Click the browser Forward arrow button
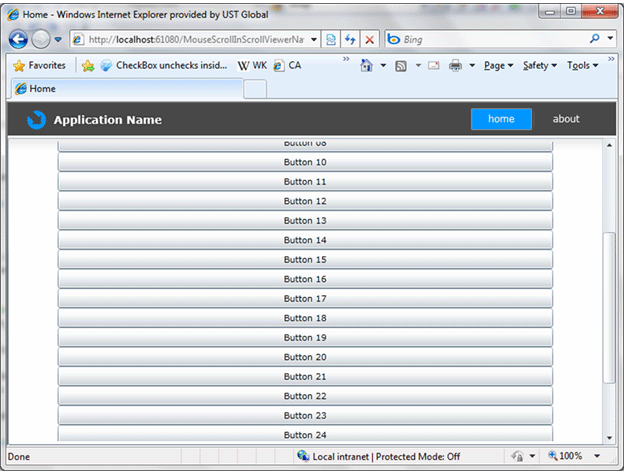The height and width of the screenshot is (472, 627). click(x=40, y=39)
